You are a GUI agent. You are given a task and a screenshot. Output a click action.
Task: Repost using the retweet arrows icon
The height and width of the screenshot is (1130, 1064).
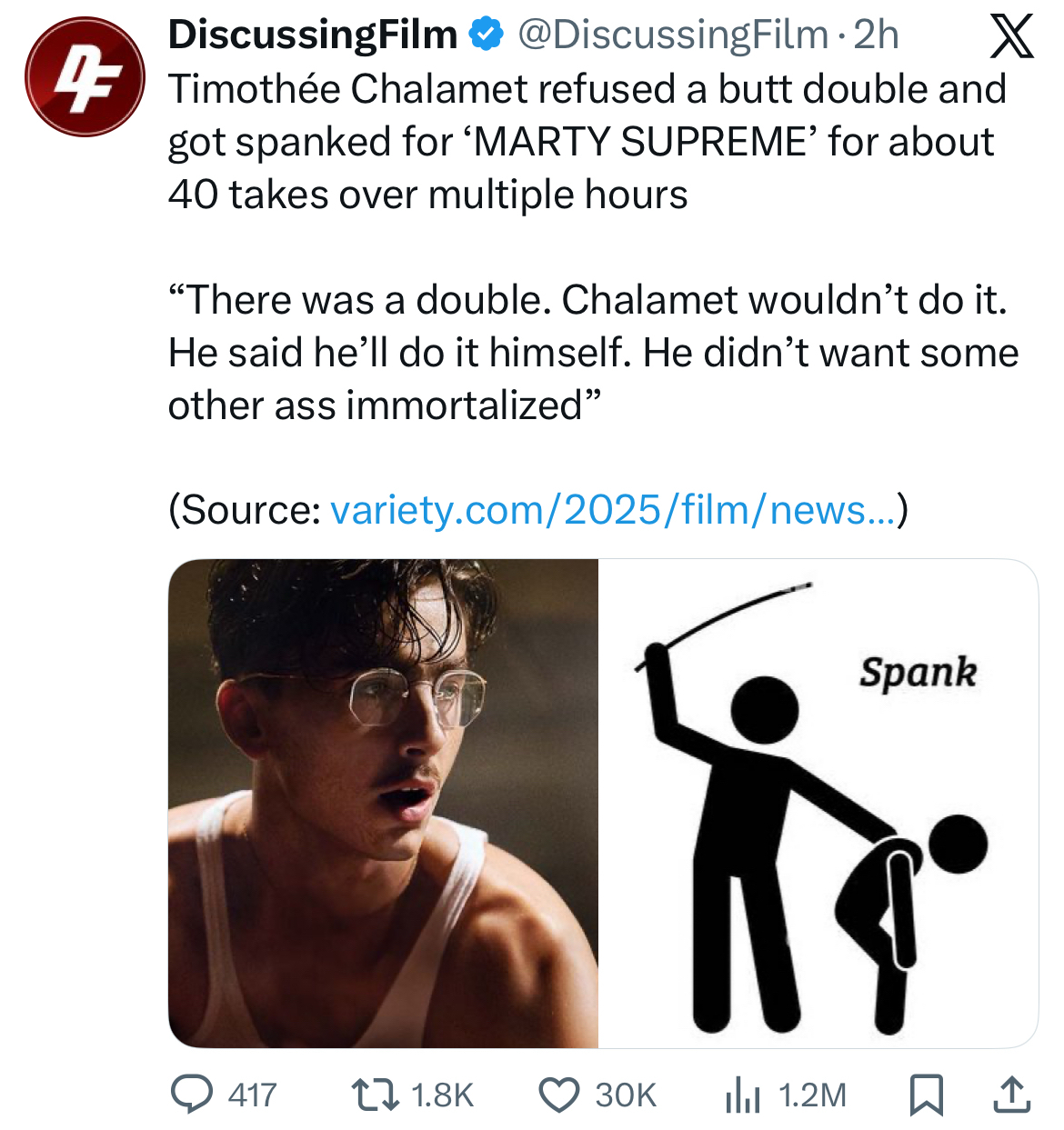(376, 1095)
